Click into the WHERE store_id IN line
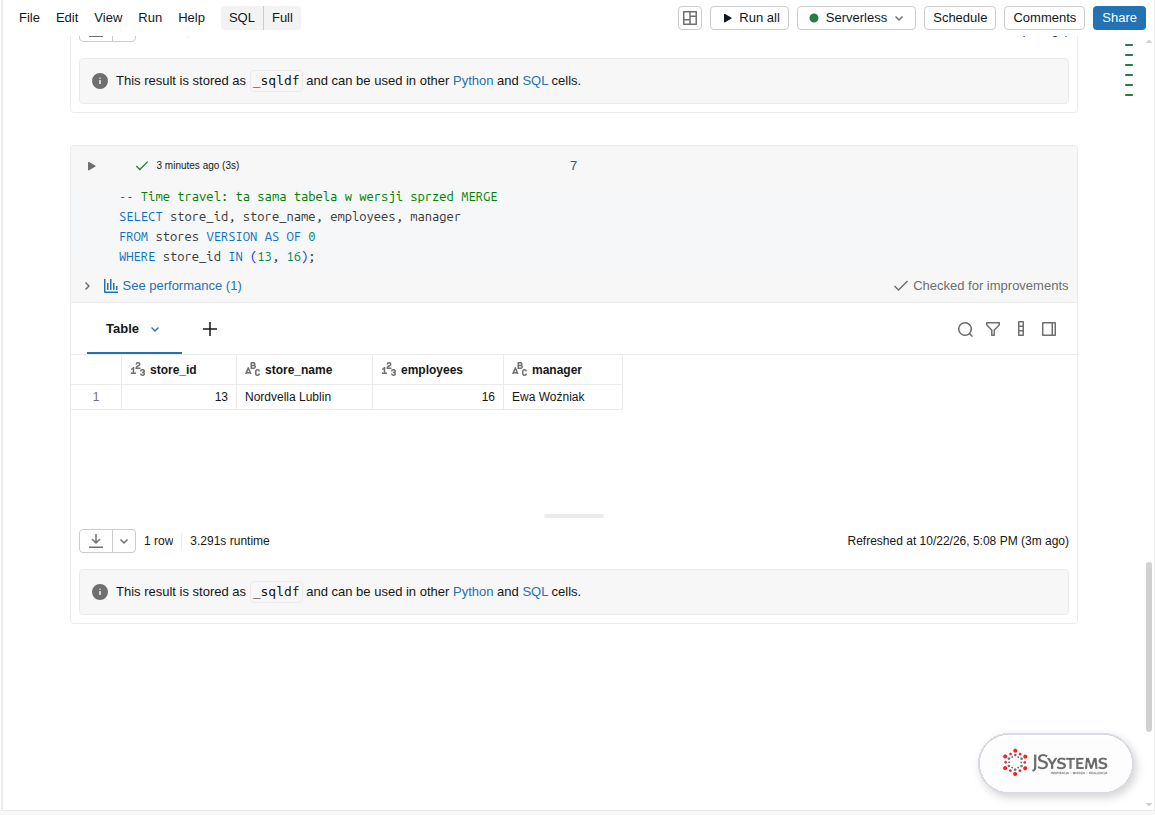1155x815 pixels. click(217, 257)
